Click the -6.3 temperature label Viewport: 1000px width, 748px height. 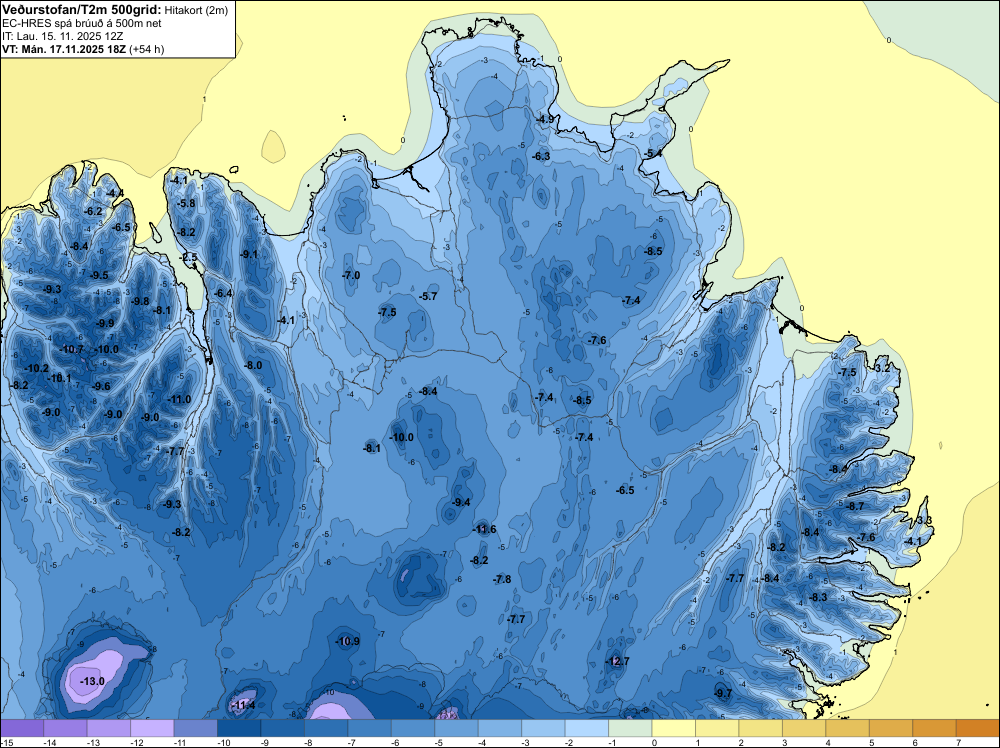click(541, 156)
